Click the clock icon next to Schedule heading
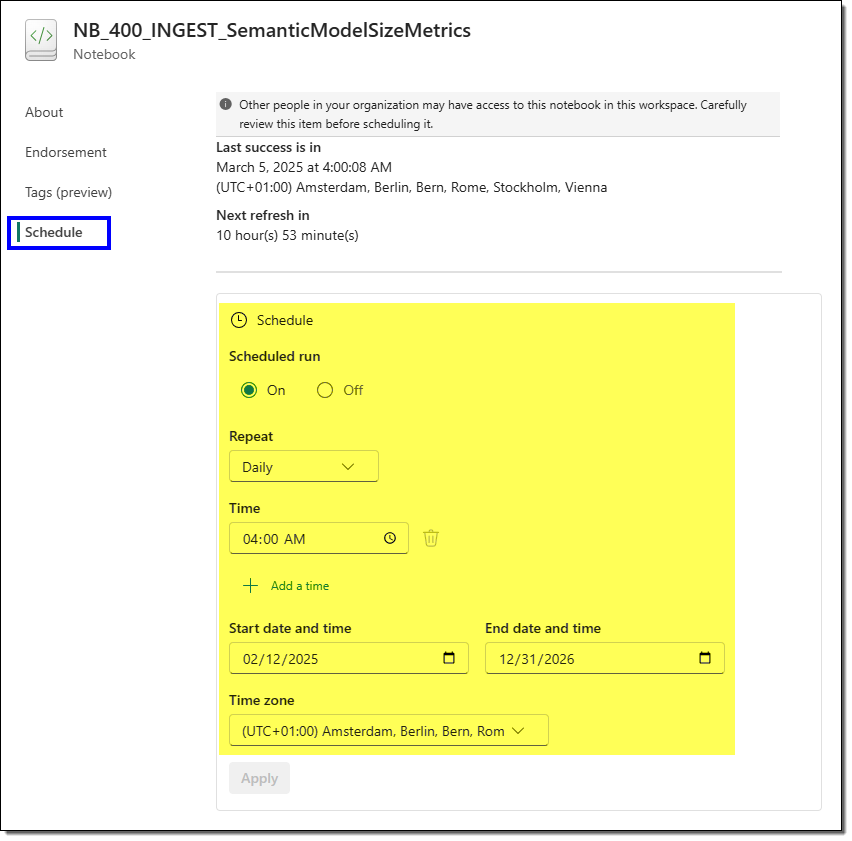 239,319
